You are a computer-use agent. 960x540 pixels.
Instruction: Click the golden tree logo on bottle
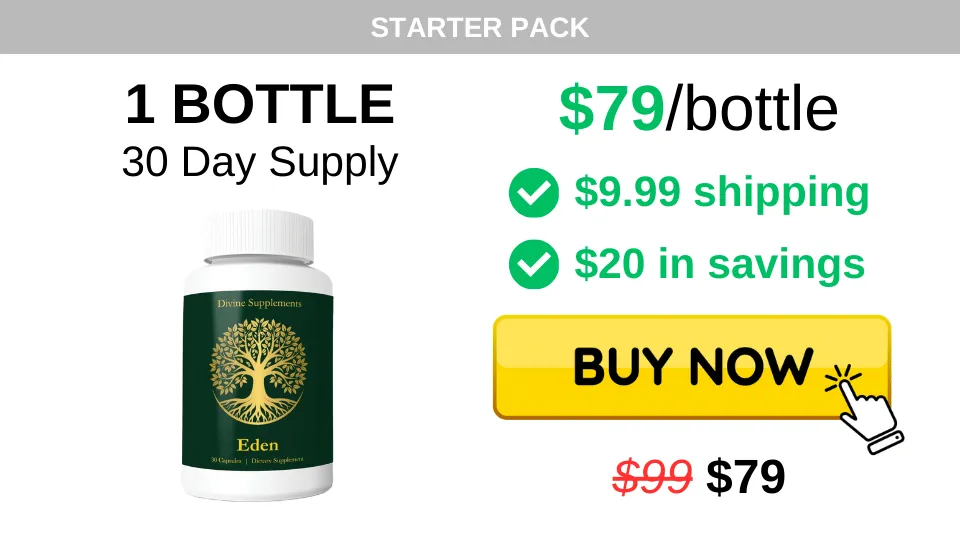click(x=258, y=371)
